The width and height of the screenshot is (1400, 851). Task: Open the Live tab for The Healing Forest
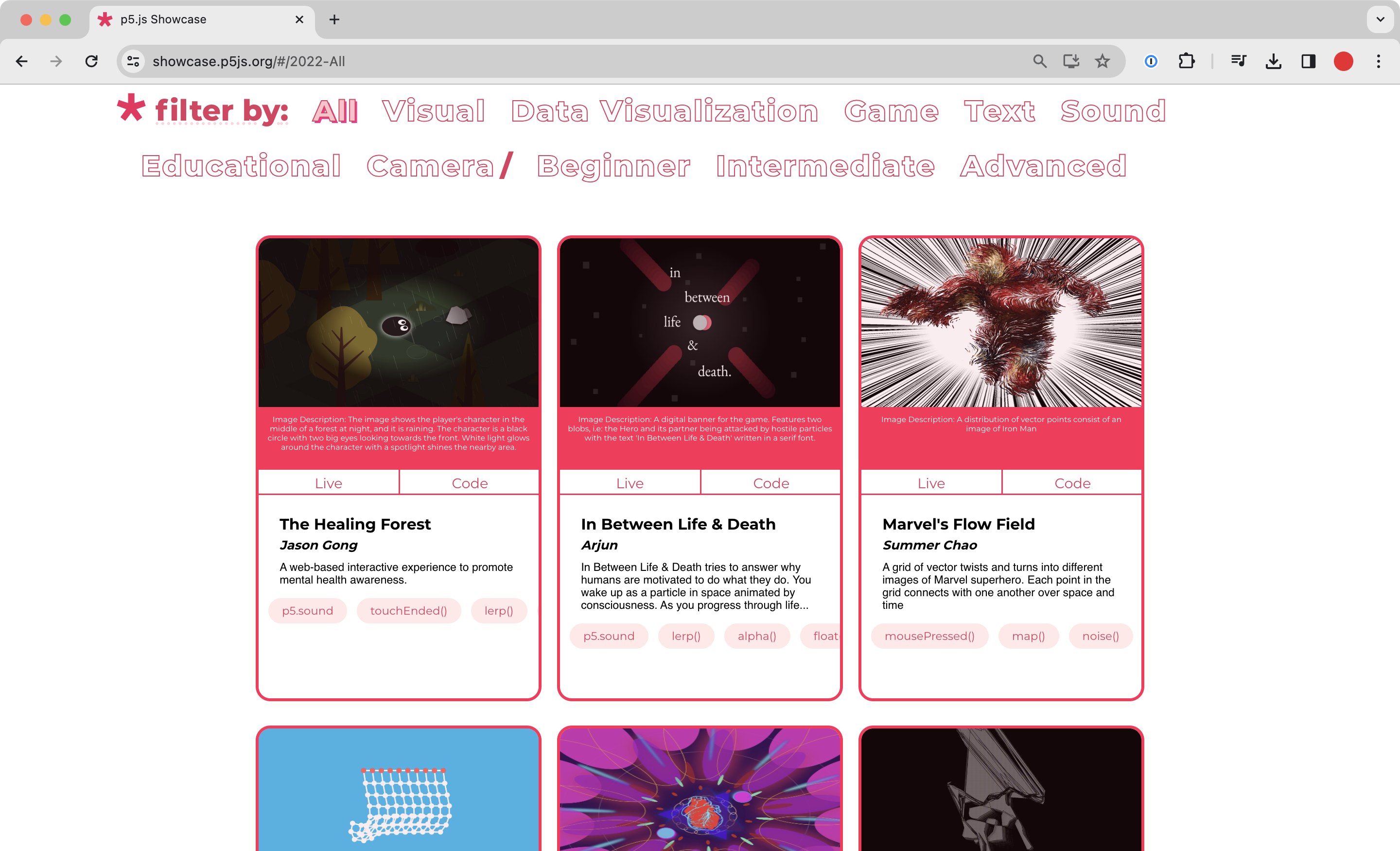click(x=329, y=483)
